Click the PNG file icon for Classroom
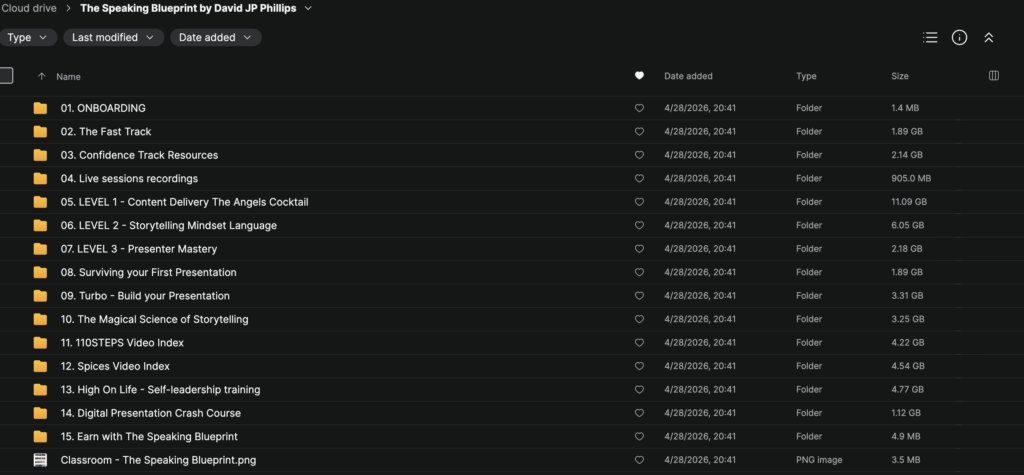 pos(40,460)
